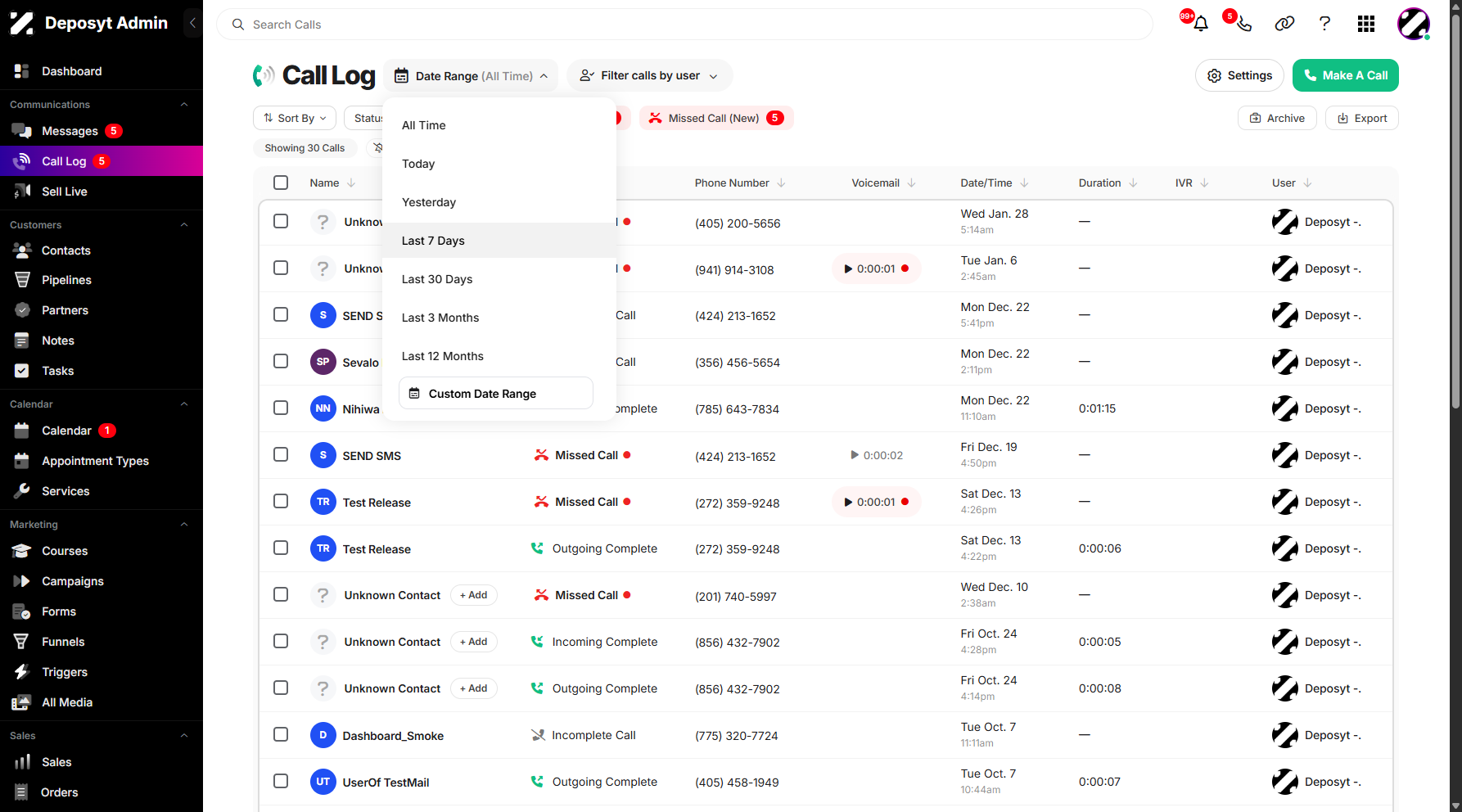Image resolution: width=1462 pixels, height=812 pixels.
Task: Tick the checkbox for (785) 643-7834 row
Action: tap(281, 408)
